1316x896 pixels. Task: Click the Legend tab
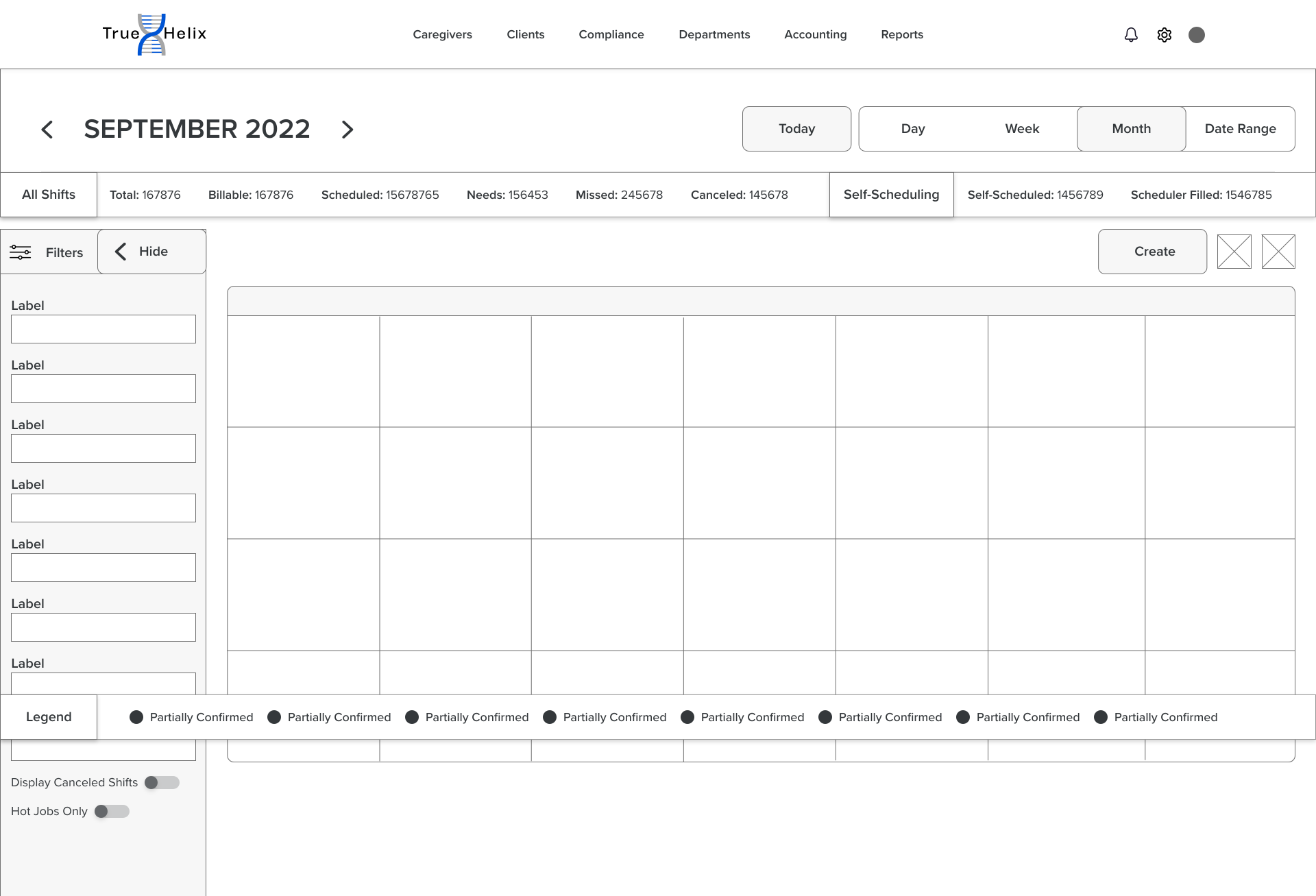tap(49, 717)
